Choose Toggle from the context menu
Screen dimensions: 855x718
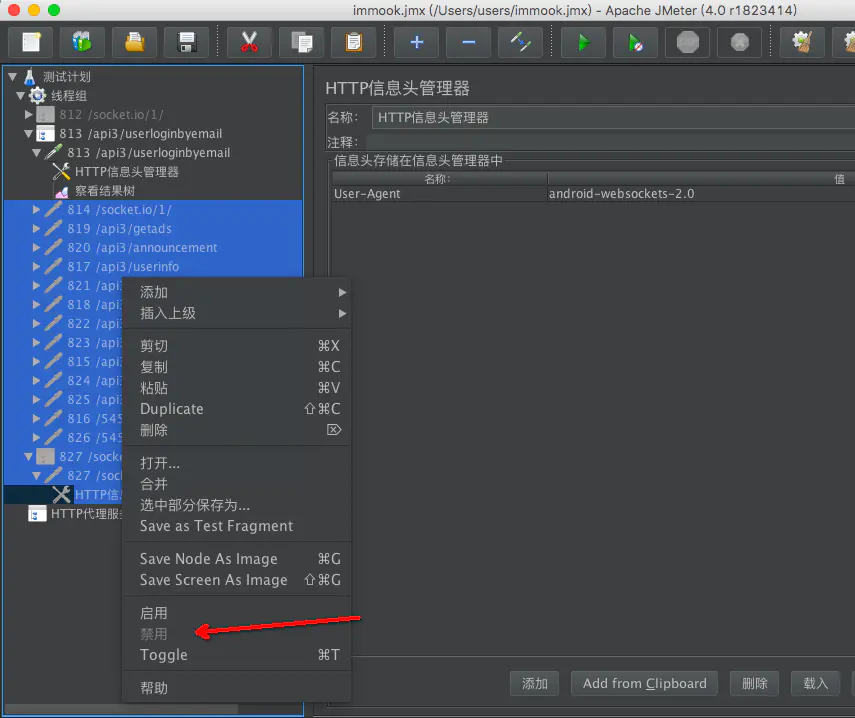coord(237,655)
